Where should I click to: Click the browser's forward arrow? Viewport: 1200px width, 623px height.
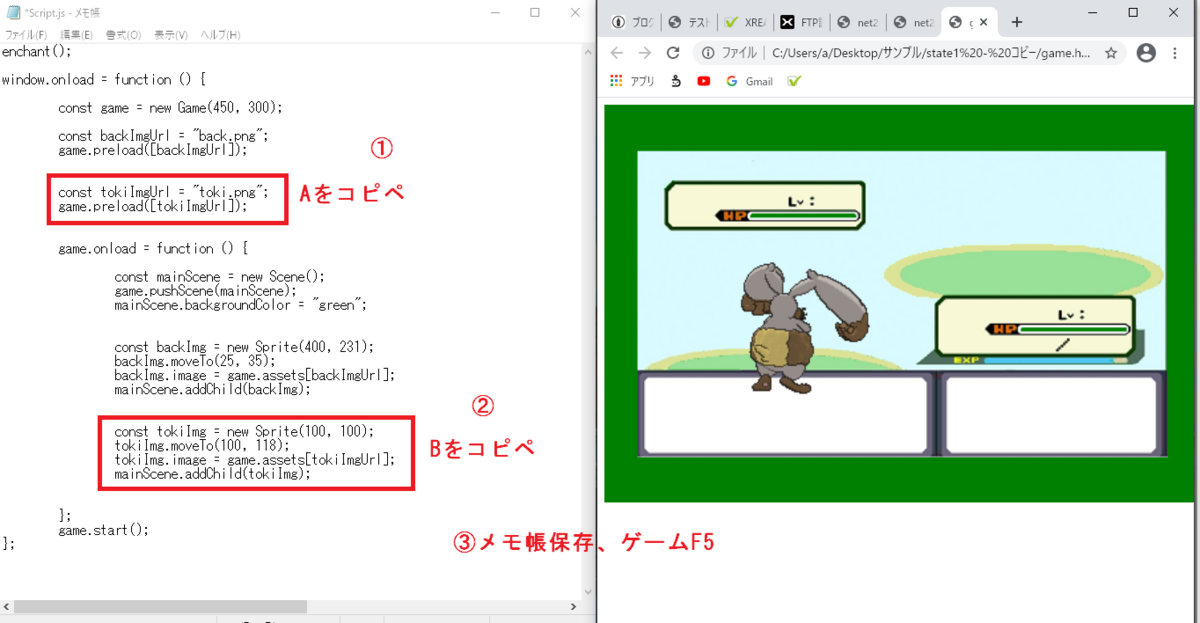tap(645, 53)
